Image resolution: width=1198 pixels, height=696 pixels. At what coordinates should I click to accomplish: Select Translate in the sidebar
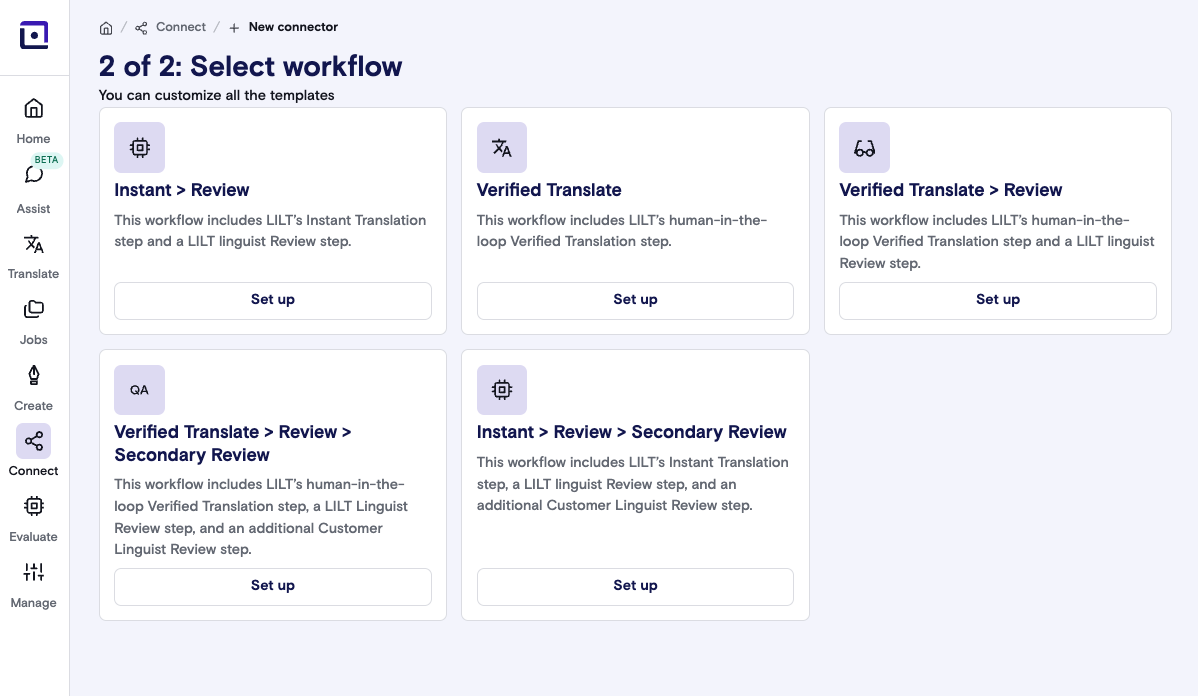click(x=33, y=252)
